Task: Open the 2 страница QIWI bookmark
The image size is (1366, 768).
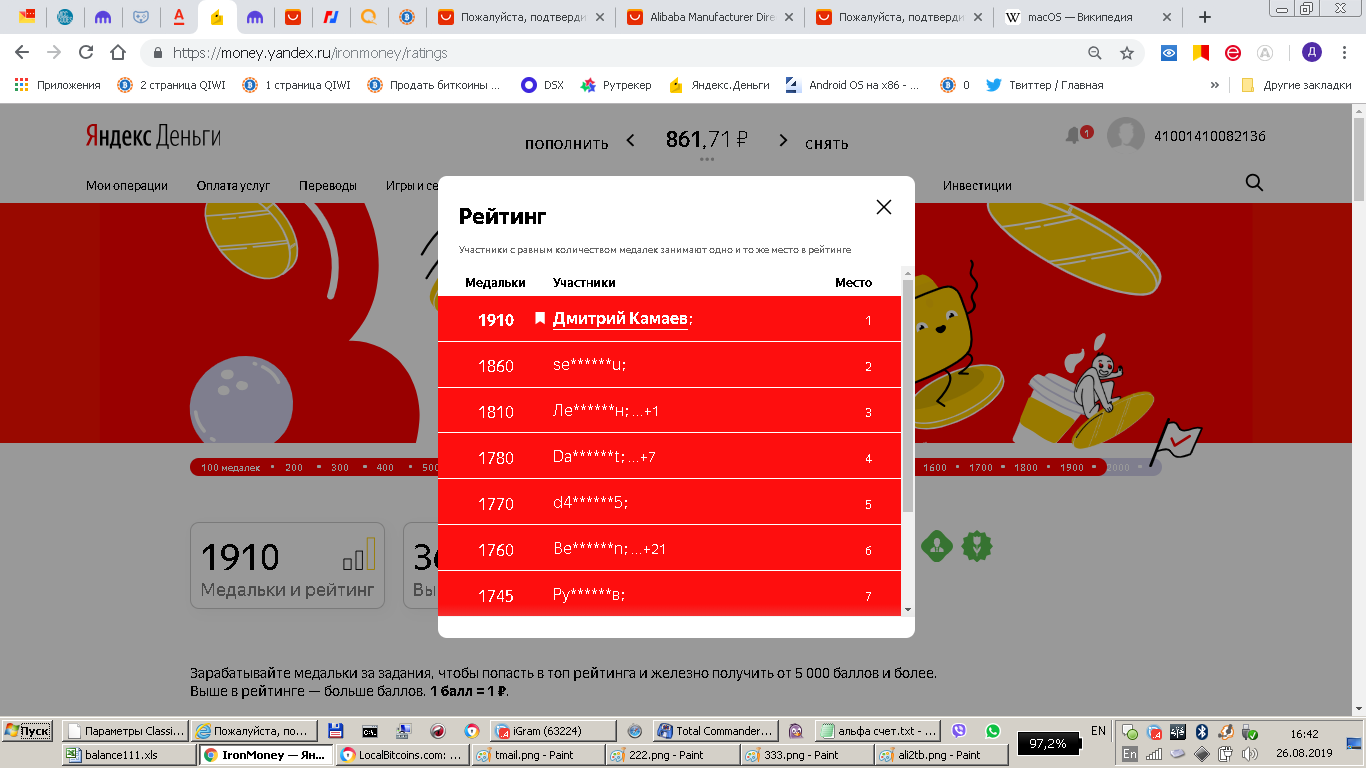Action: coord(171,85)
